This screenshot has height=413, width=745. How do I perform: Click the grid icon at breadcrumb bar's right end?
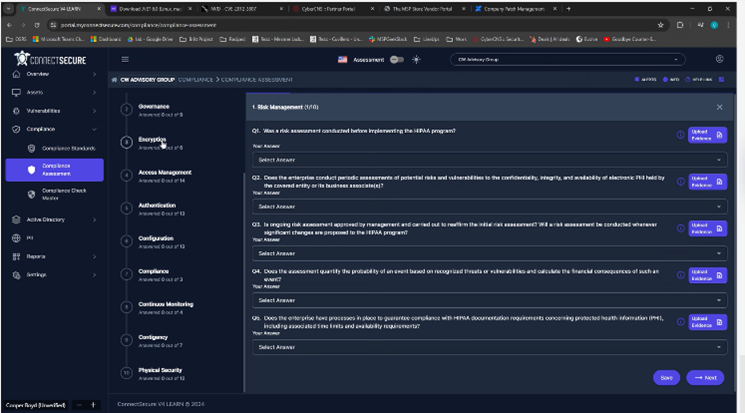(721, 79)
